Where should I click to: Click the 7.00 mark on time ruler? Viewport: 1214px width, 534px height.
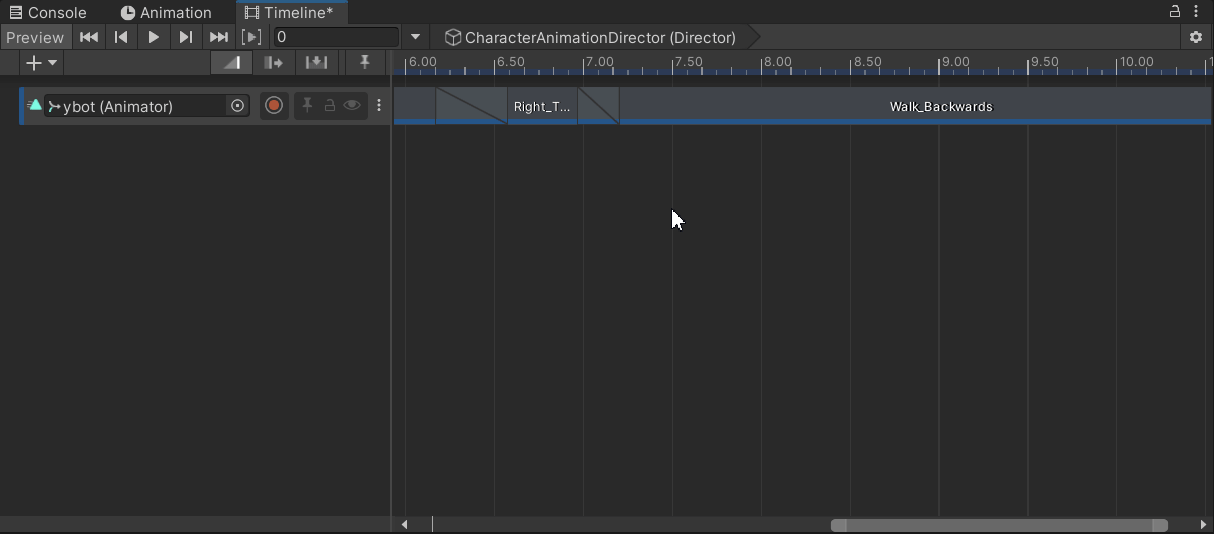click(x=599, y=62)
